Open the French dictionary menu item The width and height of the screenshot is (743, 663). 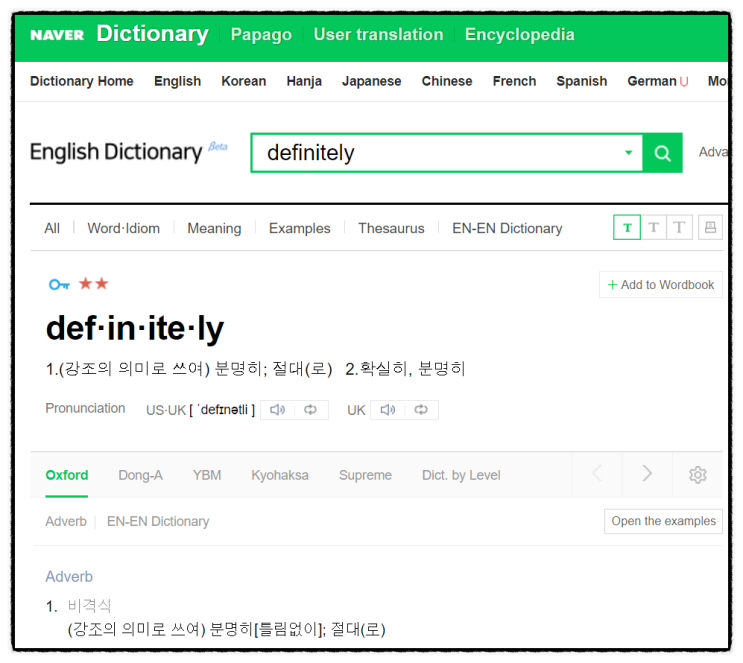pyautogui.click(x=514, y=82)
